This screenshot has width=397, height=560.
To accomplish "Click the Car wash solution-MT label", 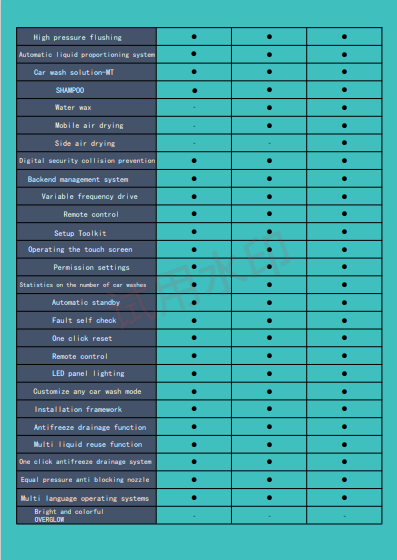I will [x=74, y=72].
